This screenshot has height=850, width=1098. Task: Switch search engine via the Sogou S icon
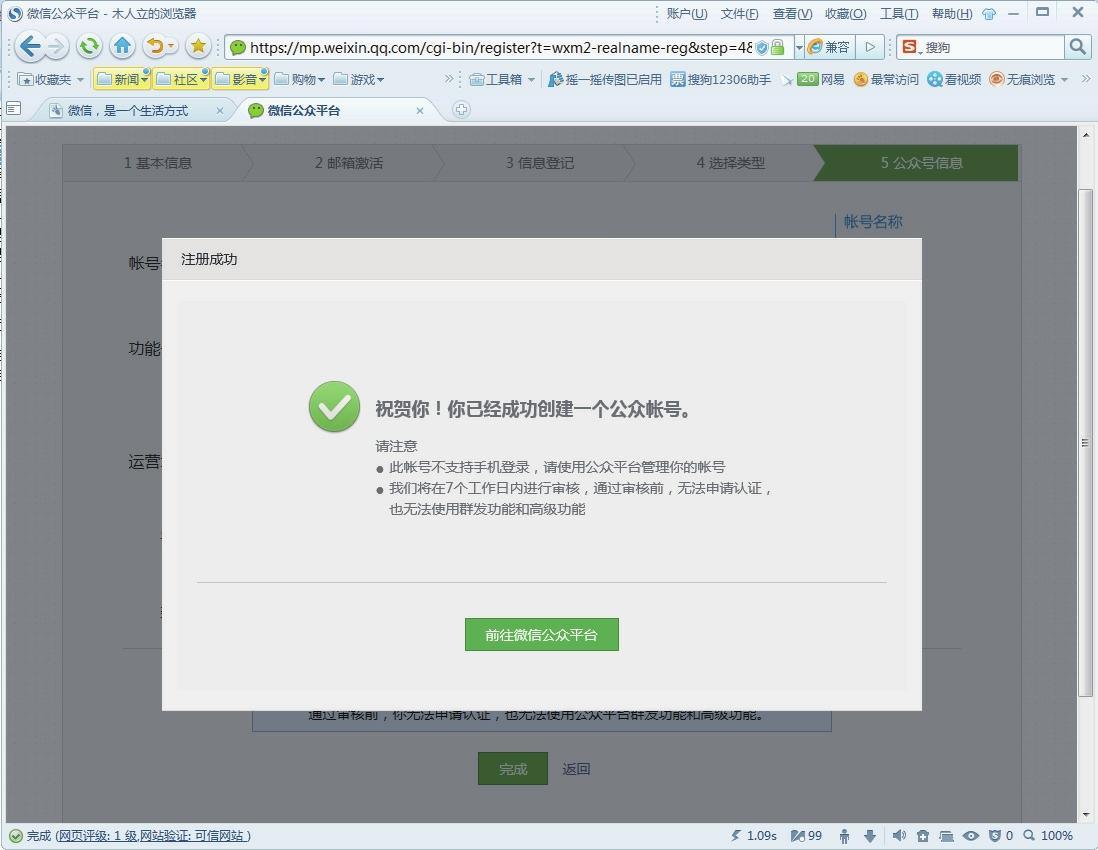pyautogui.click(x=910, y=47)
